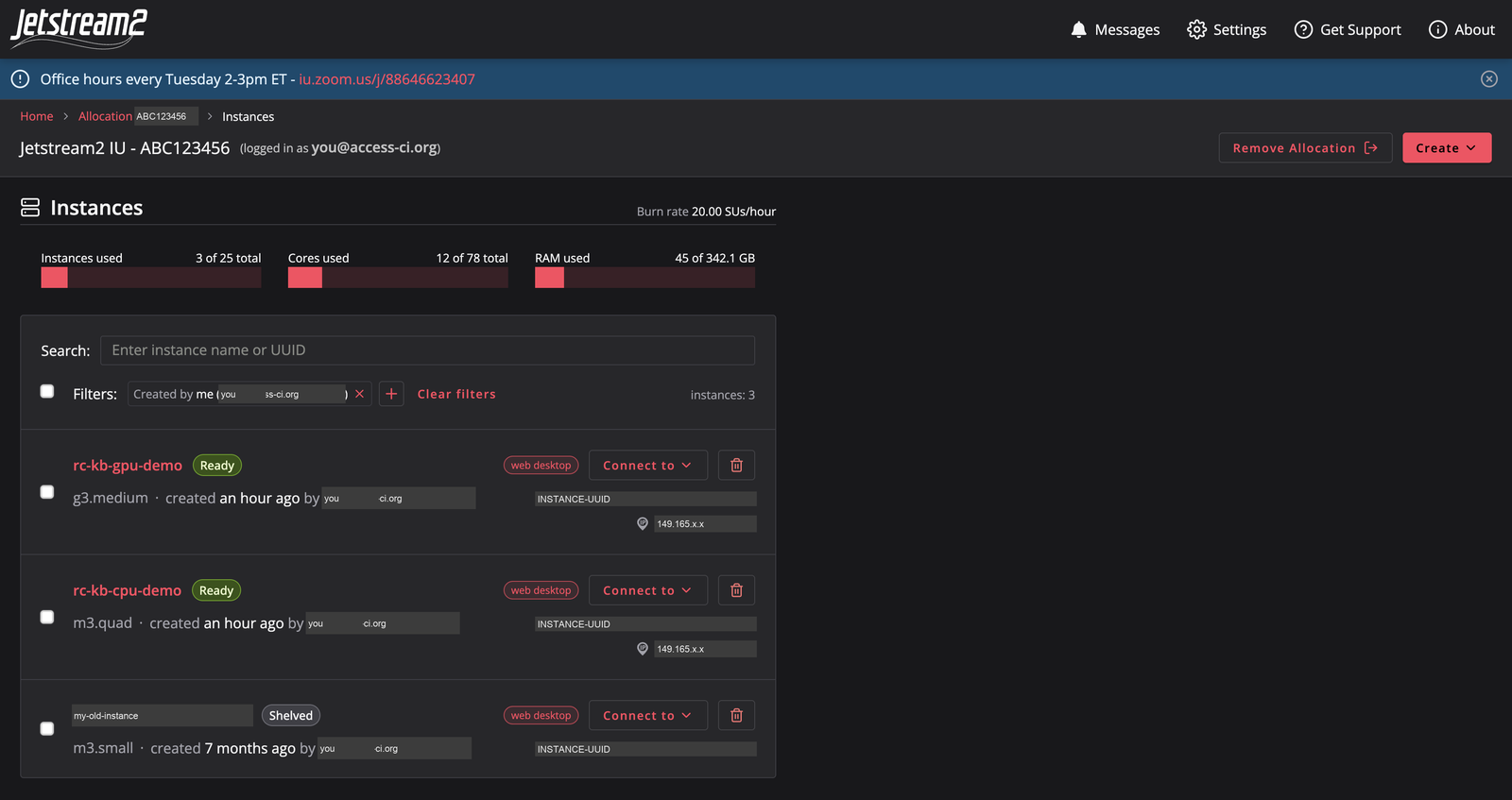This screenshot has width=1512, height=800.
Task: Click the Cores used progress bar
Action: 398,278
